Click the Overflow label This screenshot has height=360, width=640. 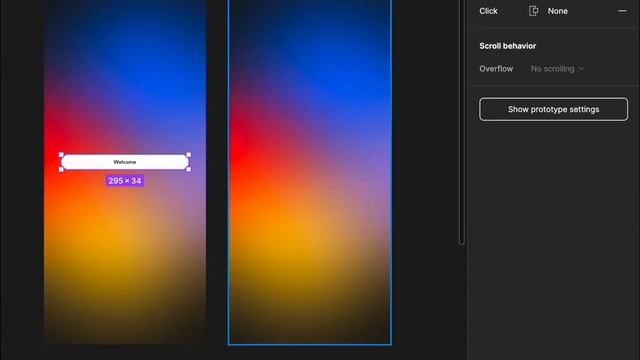pyautogui.click(x=496, y=69)
